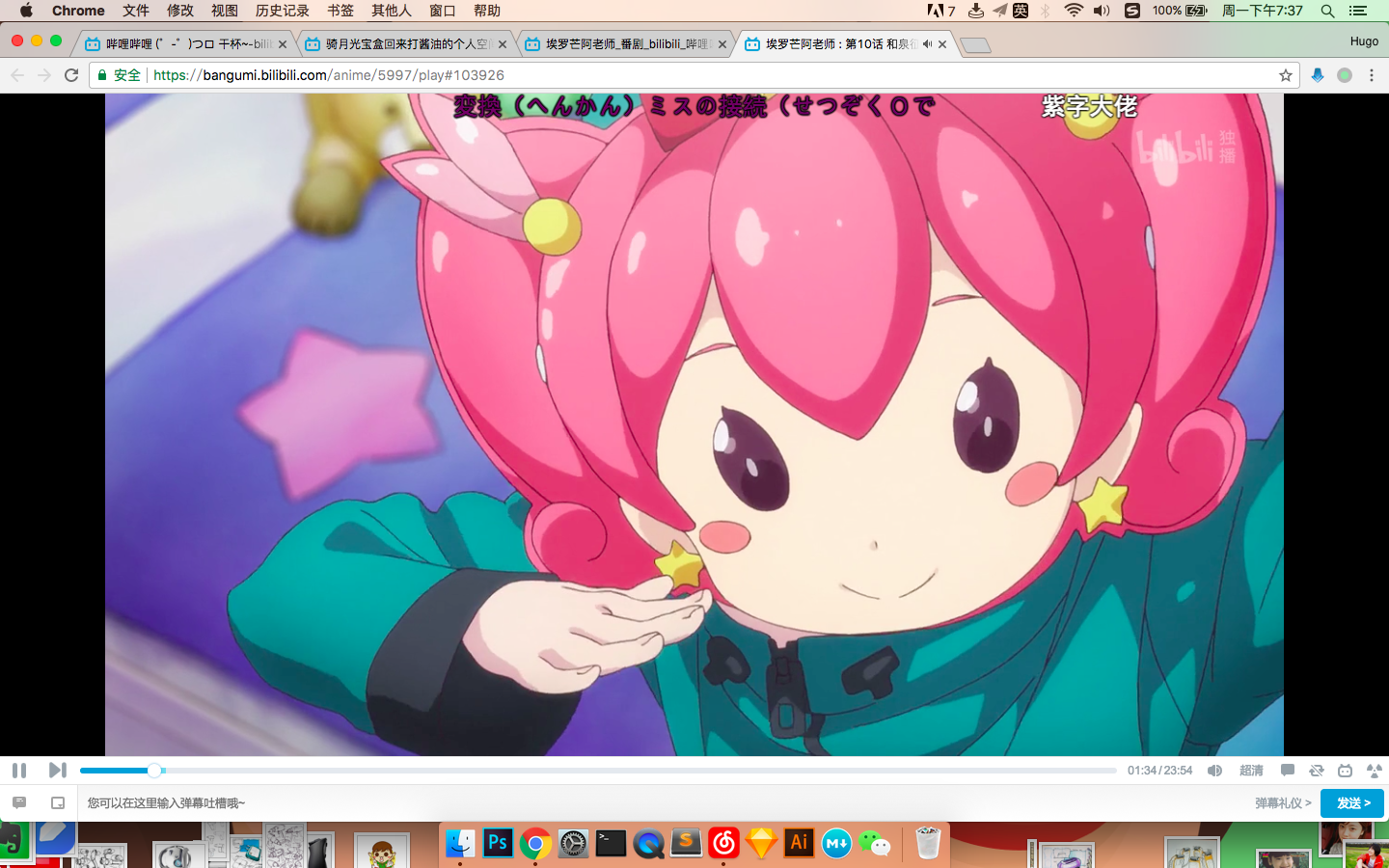
Task: Open the Hugo profile button
Action: coord(1364,41)
